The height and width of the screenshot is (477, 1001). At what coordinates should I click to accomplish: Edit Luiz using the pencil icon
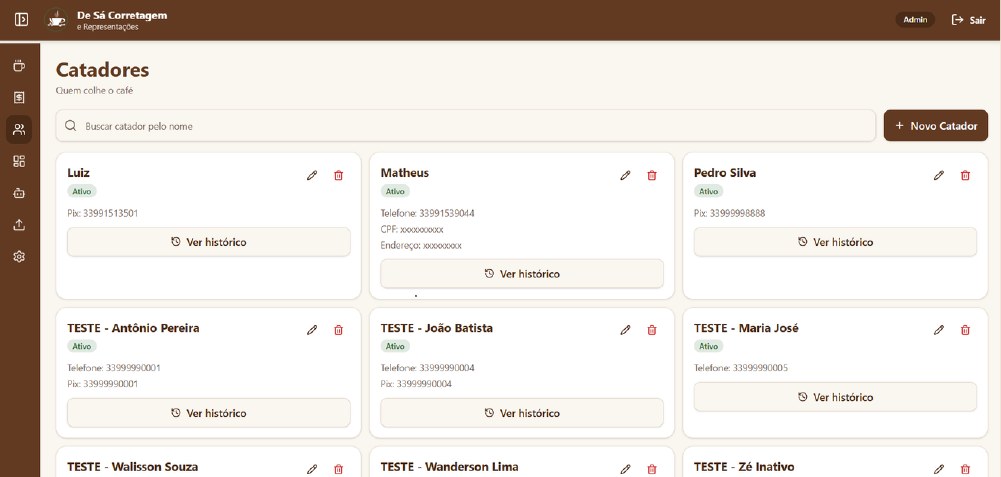[x=312, y=176]
